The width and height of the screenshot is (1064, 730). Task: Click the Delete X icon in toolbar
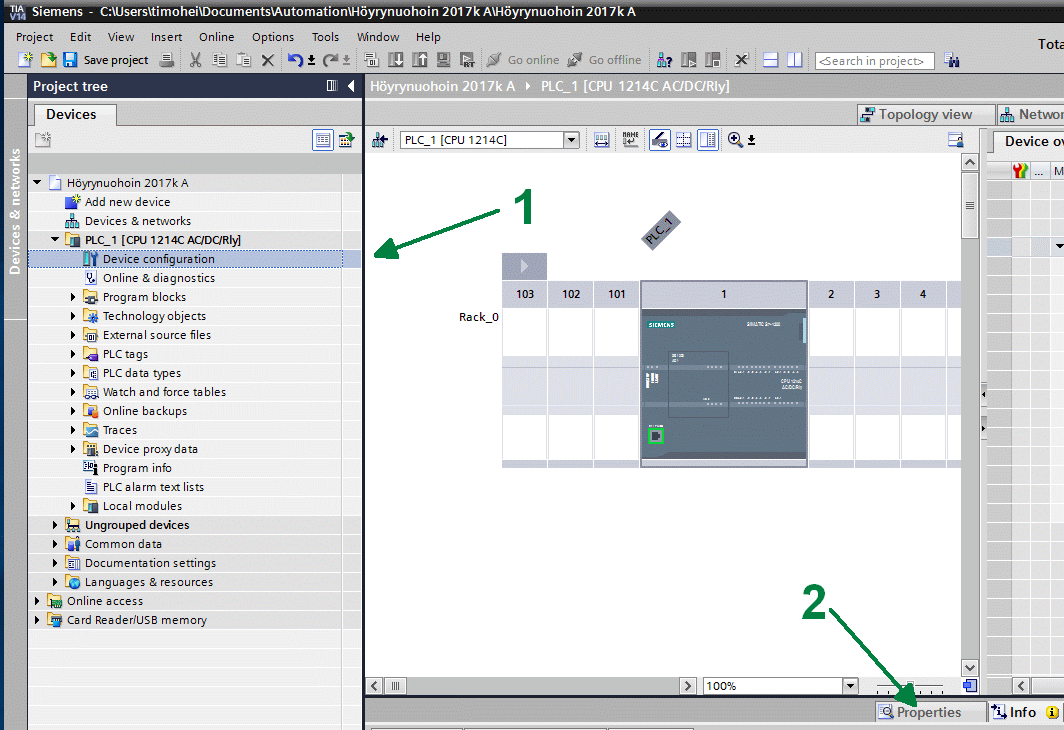268,60
